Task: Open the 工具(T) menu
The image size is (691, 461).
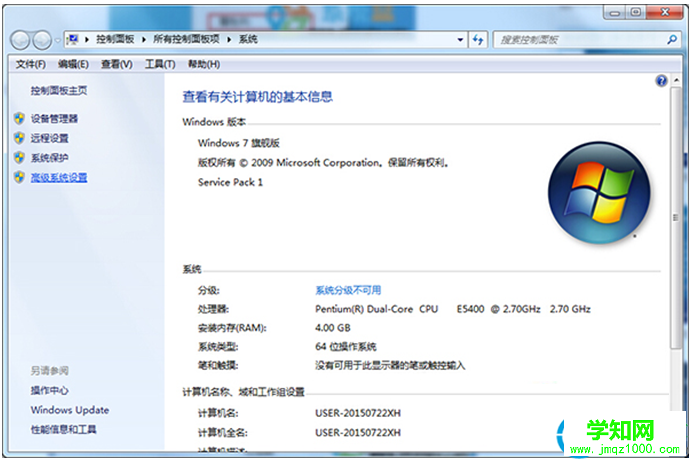Action: (x=160, y=64)
